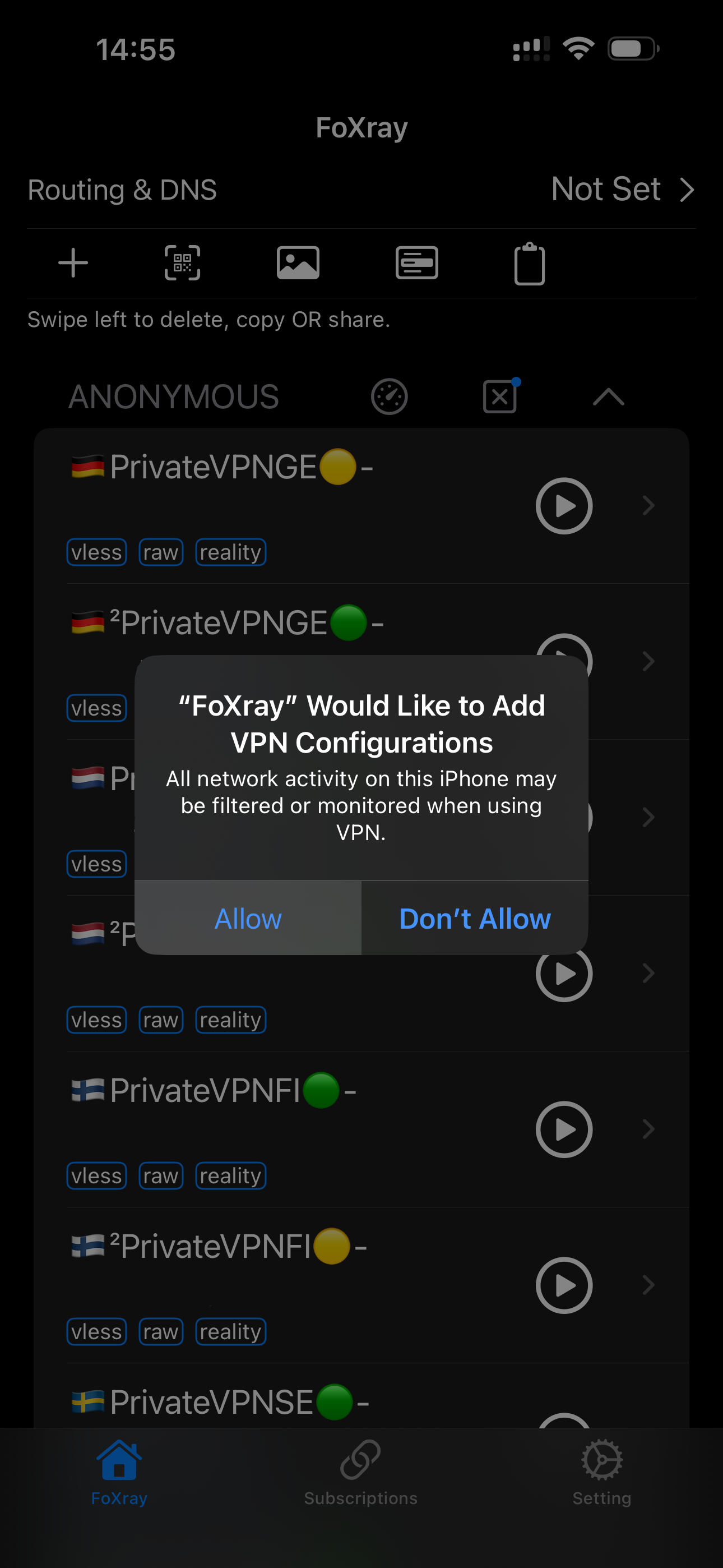Run latency test with speedometer icon

[x=390, y=396]
